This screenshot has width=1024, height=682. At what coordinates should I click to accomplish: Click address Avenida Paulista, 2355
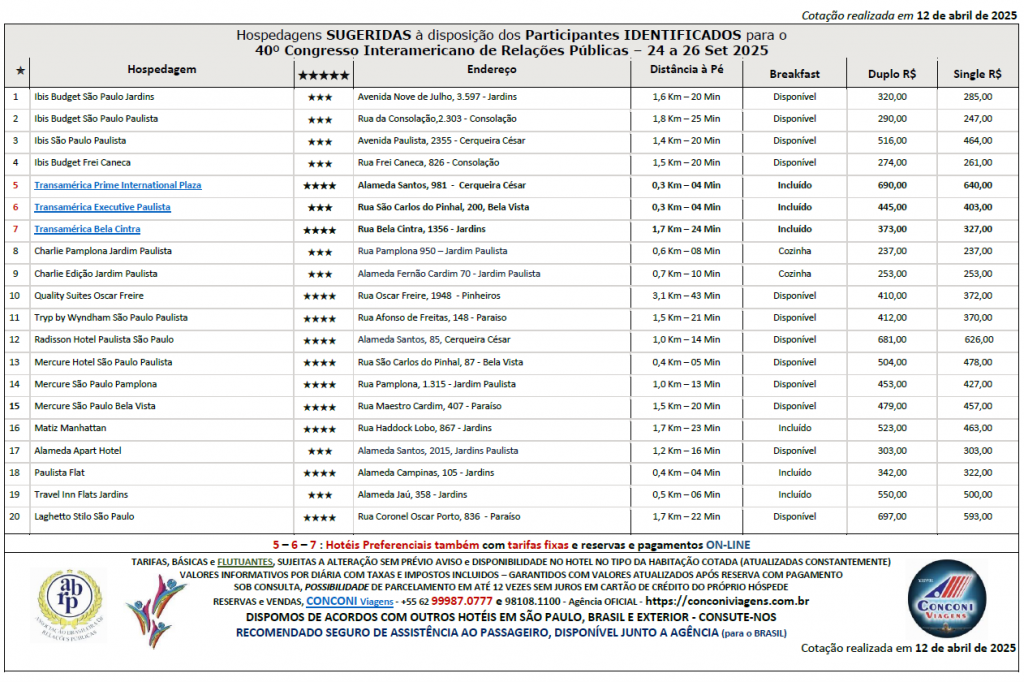pyautogui.click(x=441, y=140)
